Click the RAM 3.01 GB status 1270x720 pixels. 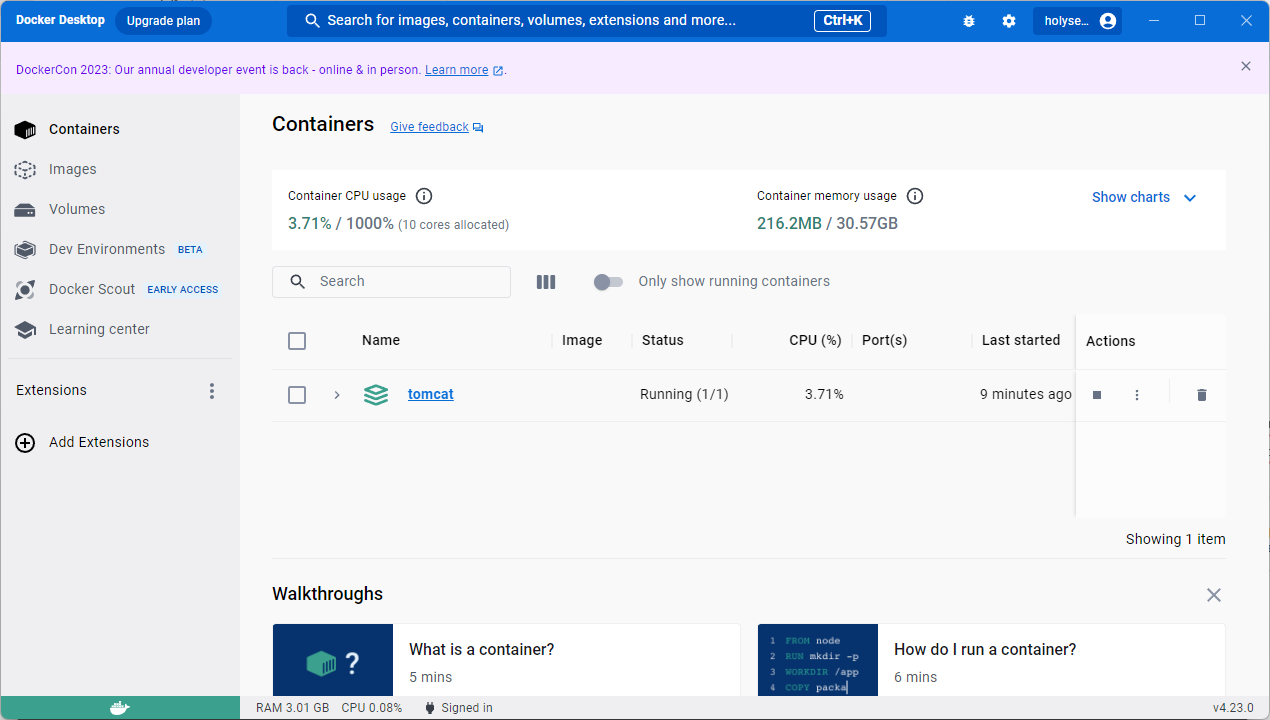[x=292, y=708]
